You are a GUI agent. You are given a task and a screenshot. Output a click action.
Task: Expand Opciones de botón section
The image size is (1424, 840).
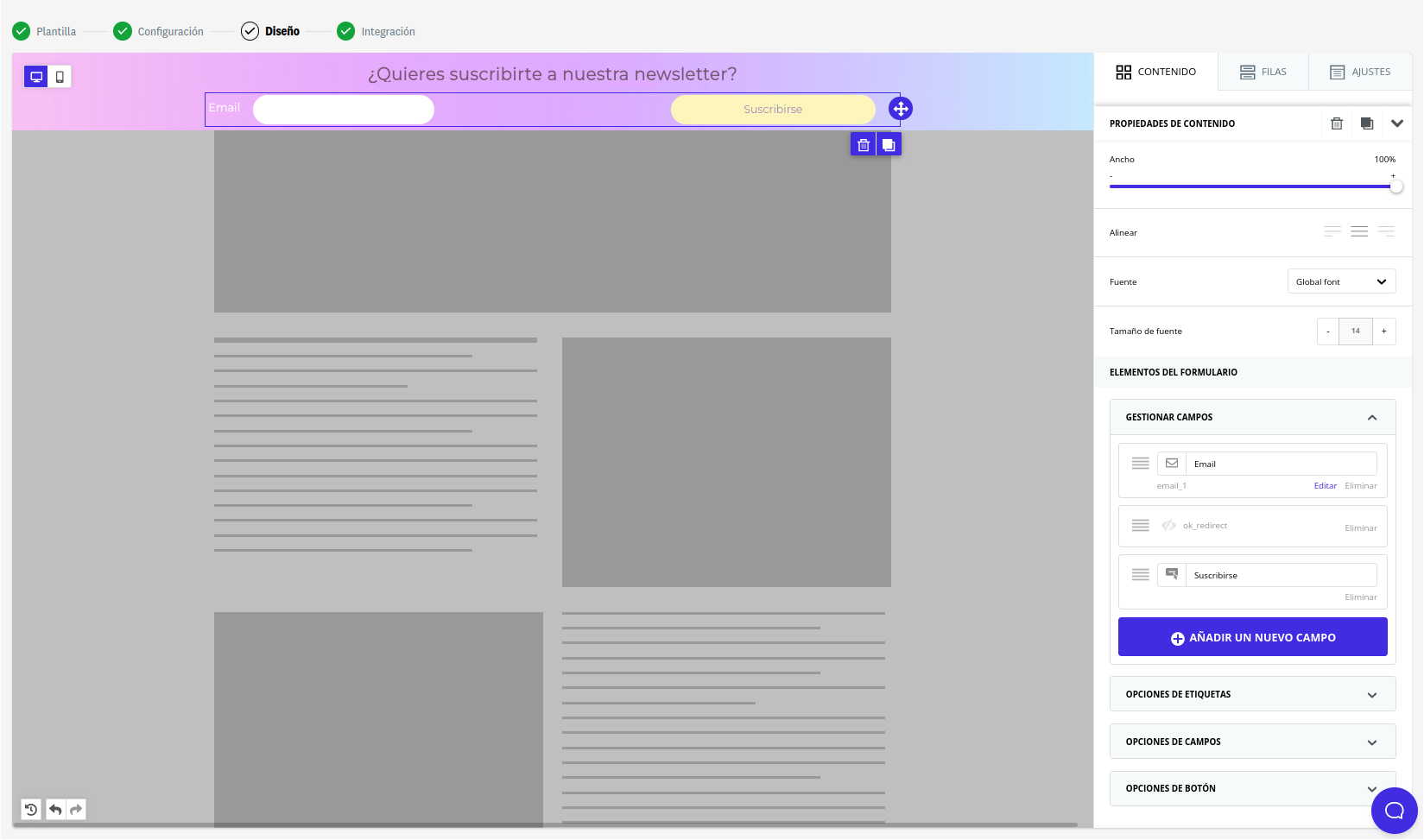pyautogui.click(x=1253, y=788)
